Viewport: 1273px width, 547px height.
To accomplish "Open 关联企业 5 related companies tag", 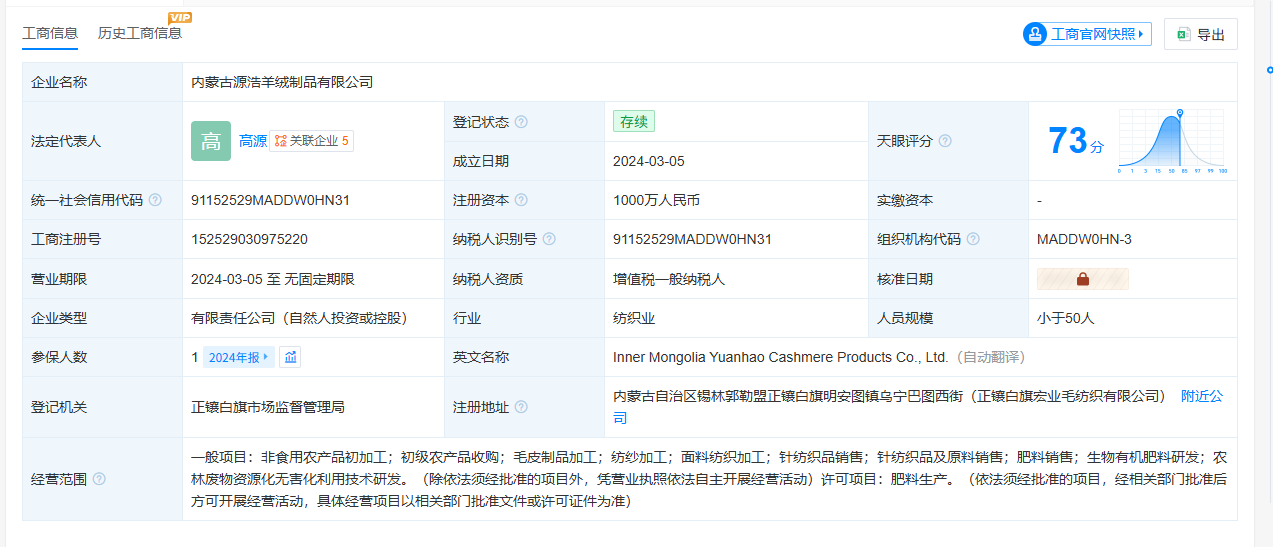I will click(x=311, y=141).
